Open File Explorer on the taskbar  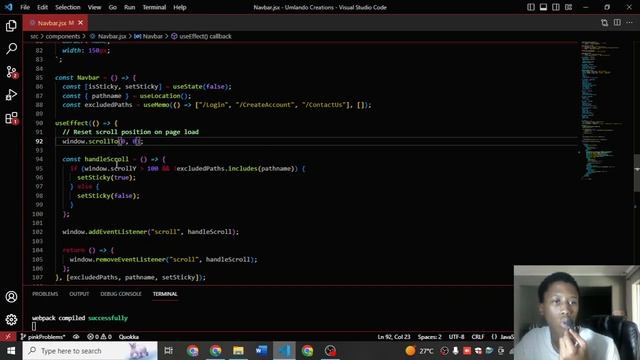(x=238, y=351)
